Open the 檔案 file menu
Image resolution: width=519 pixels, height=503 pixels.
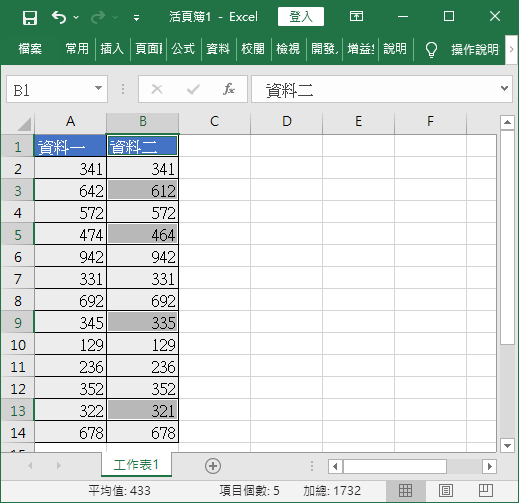30,49
